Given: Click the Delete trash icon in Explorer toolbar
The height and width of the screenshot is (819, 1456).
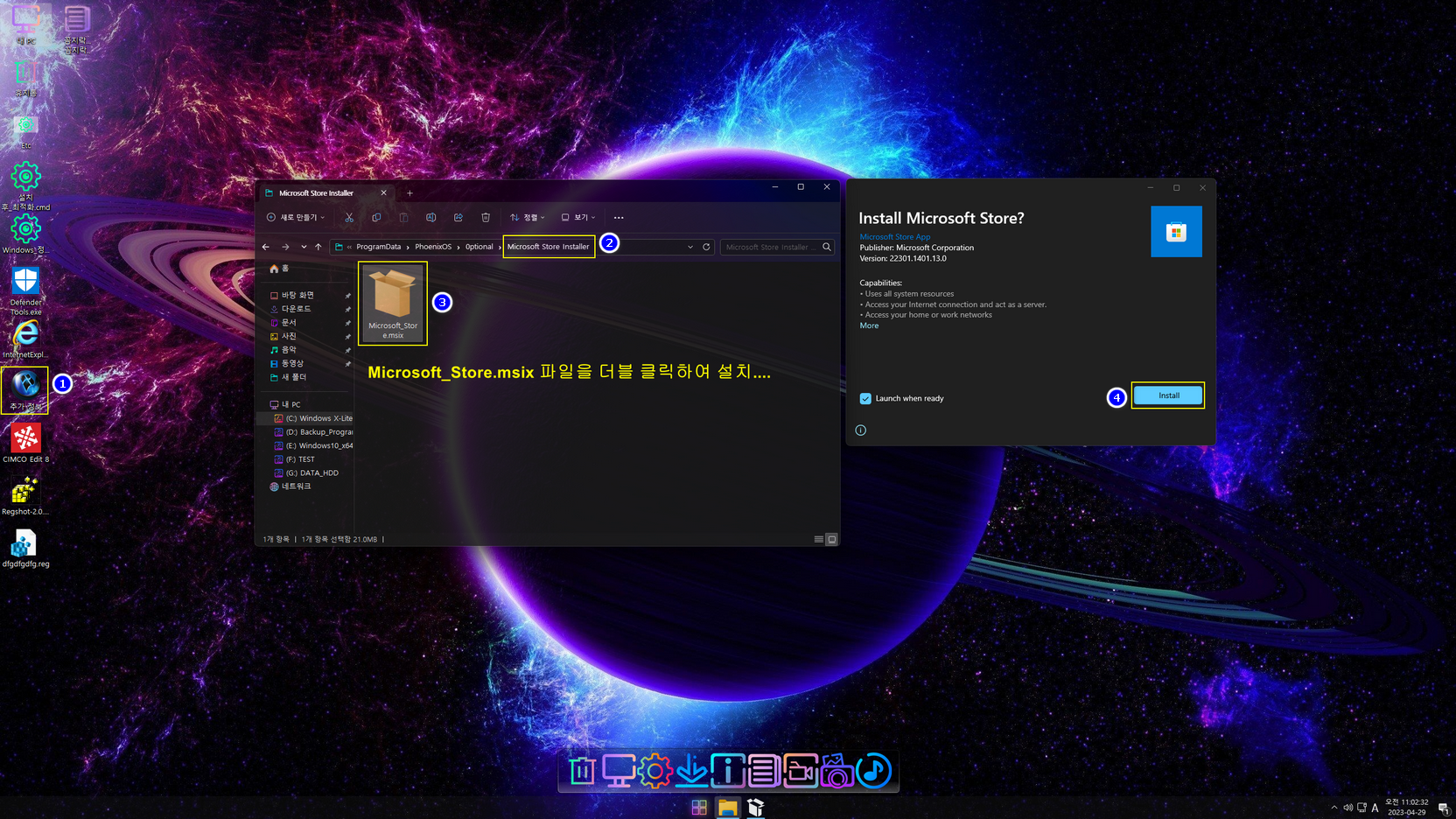Looking at the screenshot, I should (x=486, y=217).
